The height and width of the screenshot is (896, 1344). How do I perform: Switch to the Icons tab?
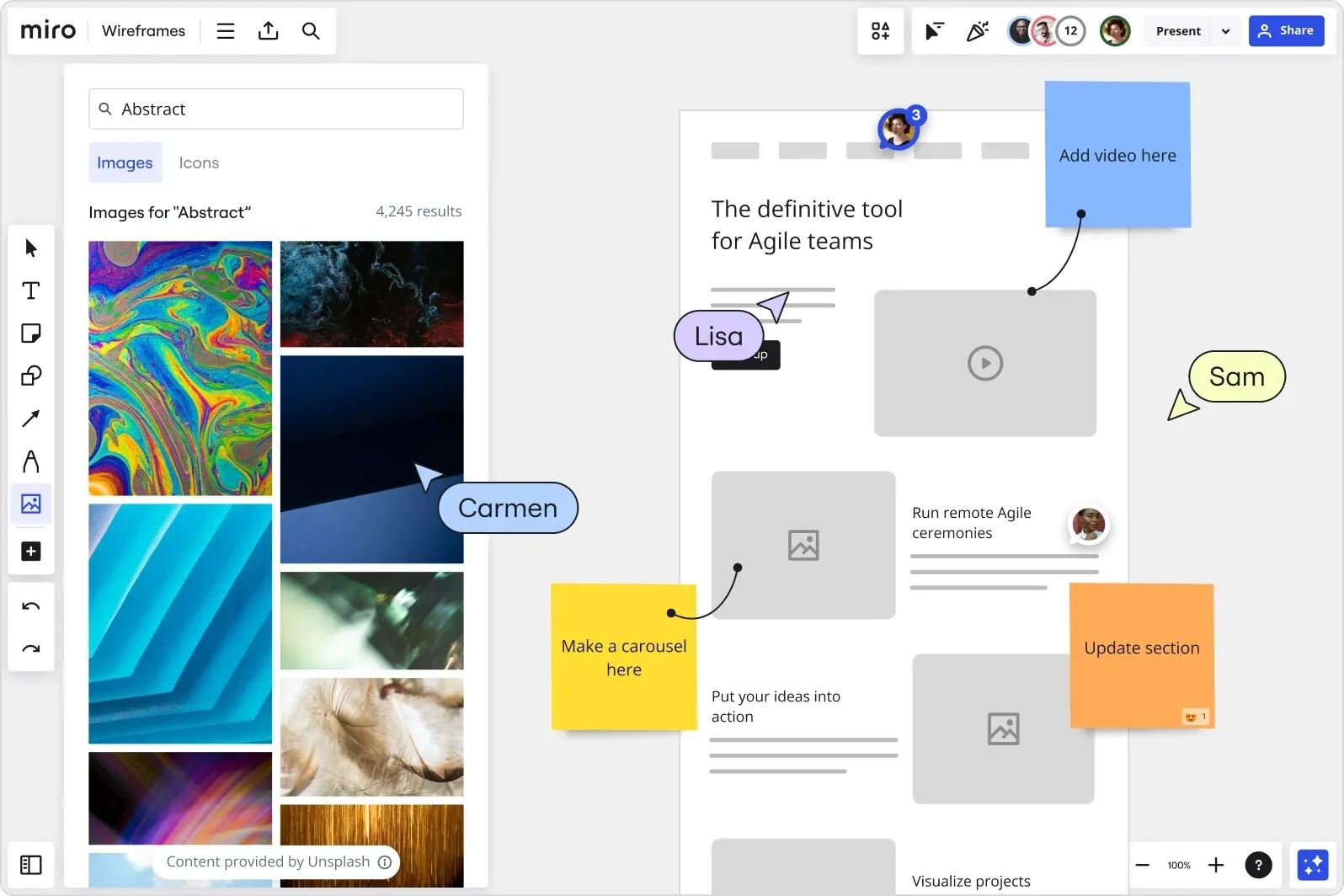point(199,163)
